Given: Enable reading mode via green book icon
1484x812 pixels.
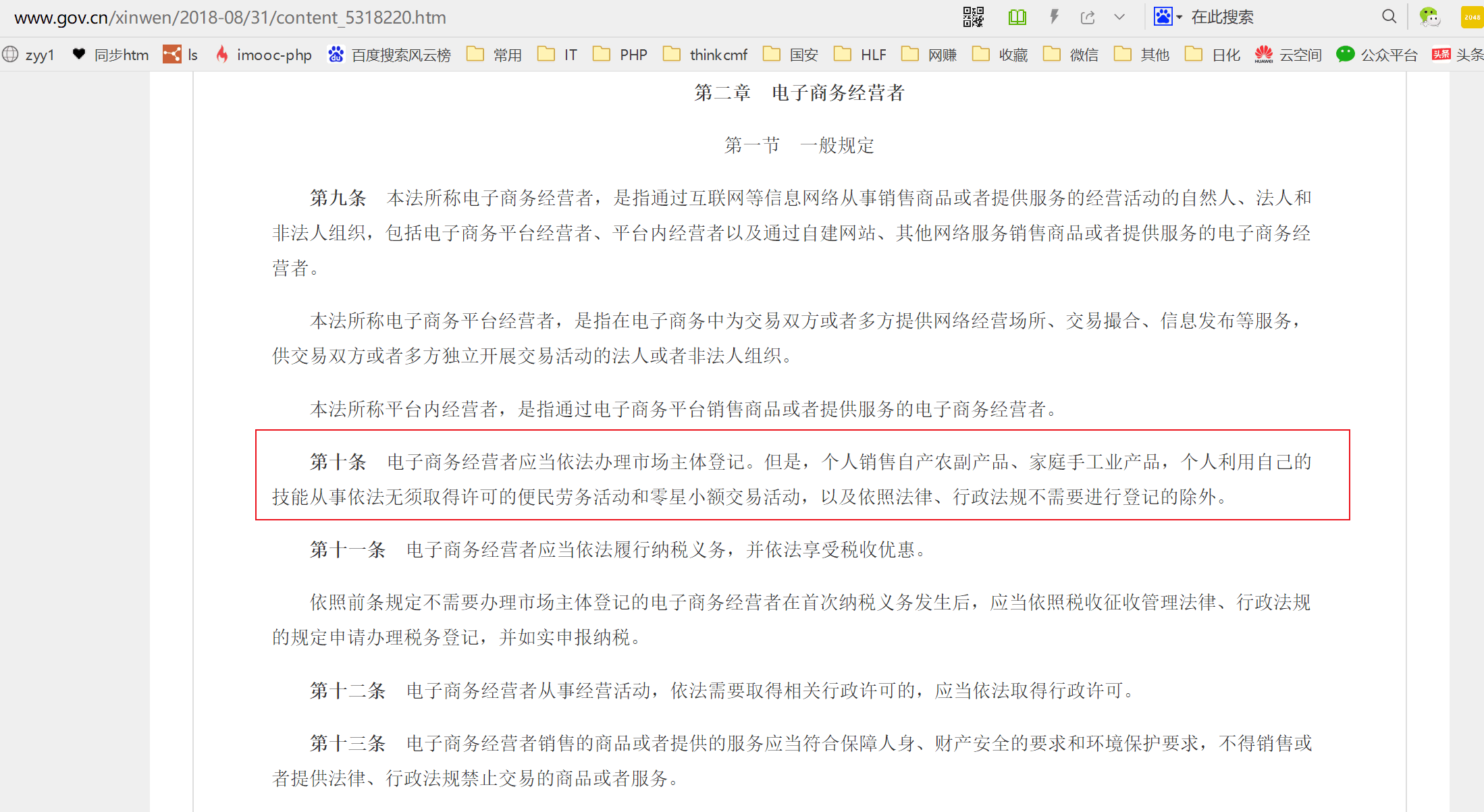Looking at the screenshot, I should pyautogui.click(x=1017, y=17).
